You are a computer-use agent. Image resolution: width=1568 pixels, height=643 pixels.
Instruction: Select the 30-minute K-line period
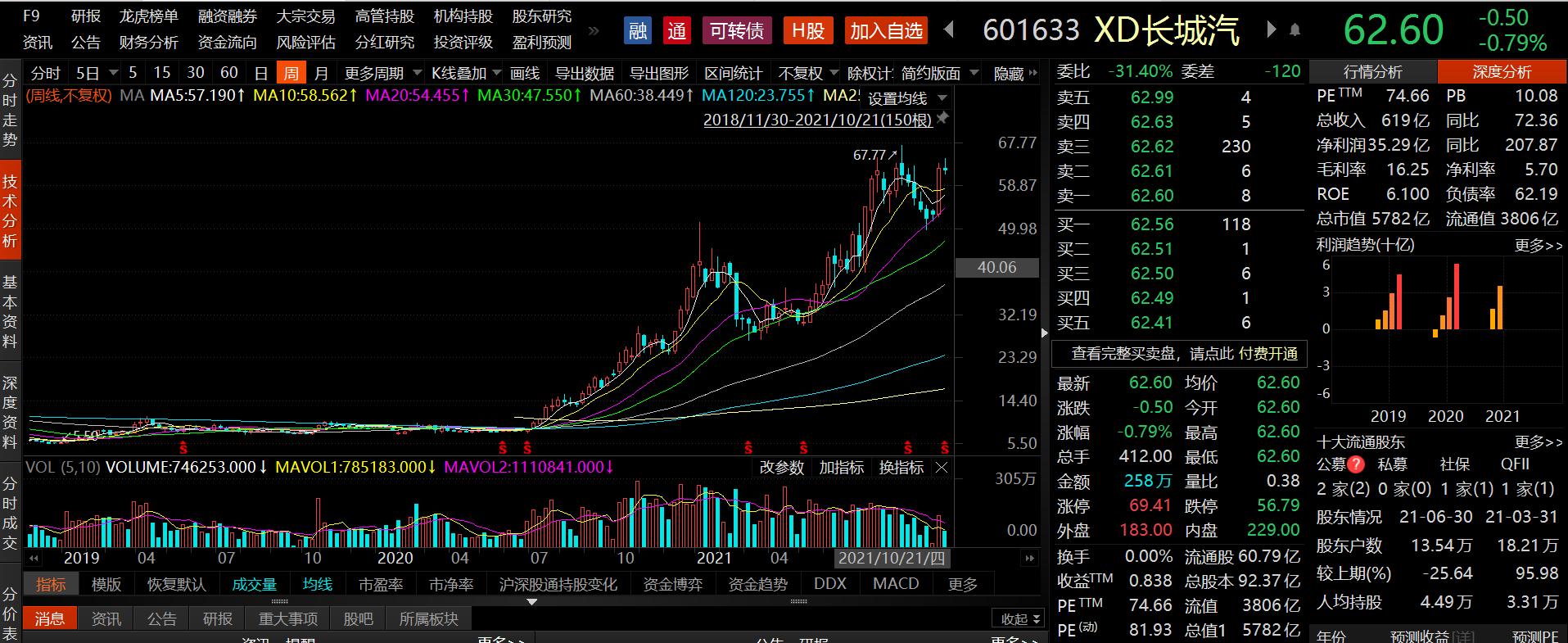196,73
